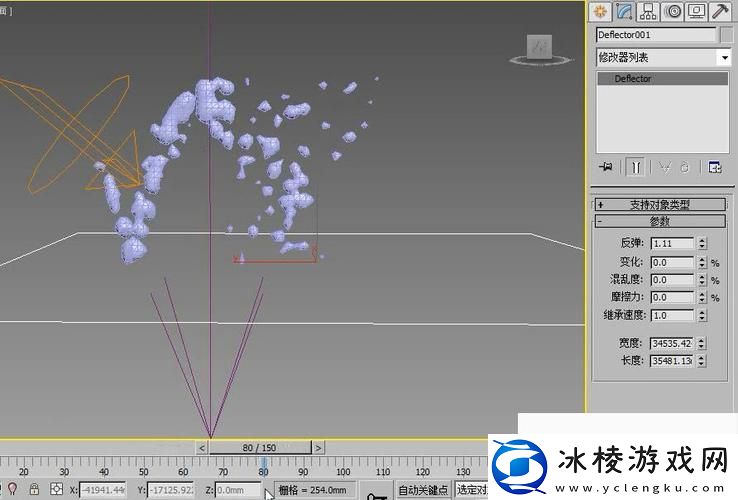
Task: Click the ViewCube in the viewport
Action: (x=540, y=49)
